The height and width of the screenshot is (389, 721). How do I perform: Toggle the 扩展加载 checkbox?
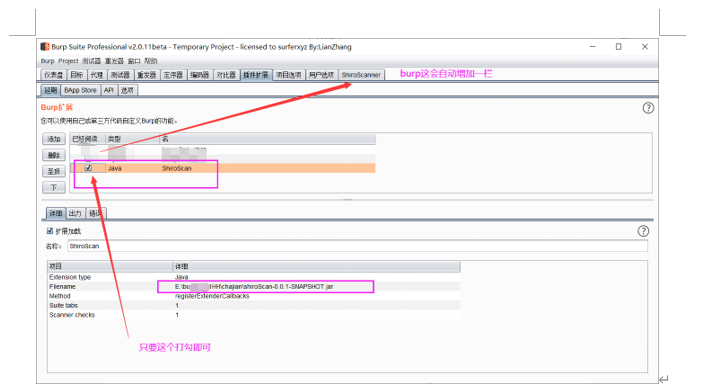50,231
